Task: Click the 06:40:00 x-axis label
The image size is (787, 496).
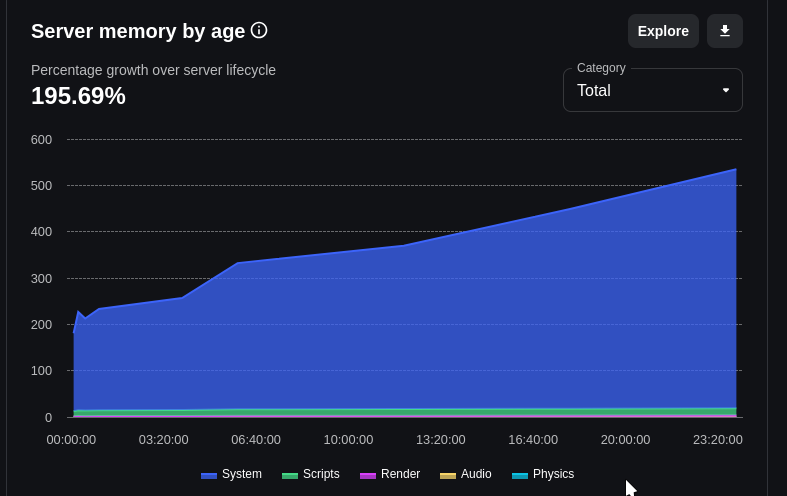Action: coord(256,440)
